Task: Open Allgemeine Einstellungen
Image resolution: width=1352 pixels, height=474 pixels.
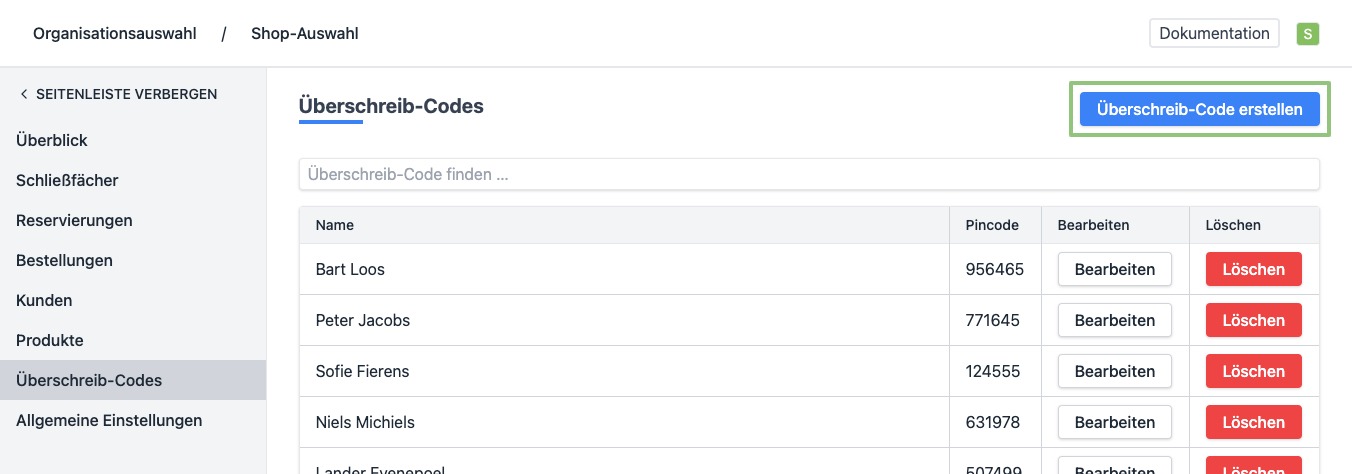Action: 109,421
